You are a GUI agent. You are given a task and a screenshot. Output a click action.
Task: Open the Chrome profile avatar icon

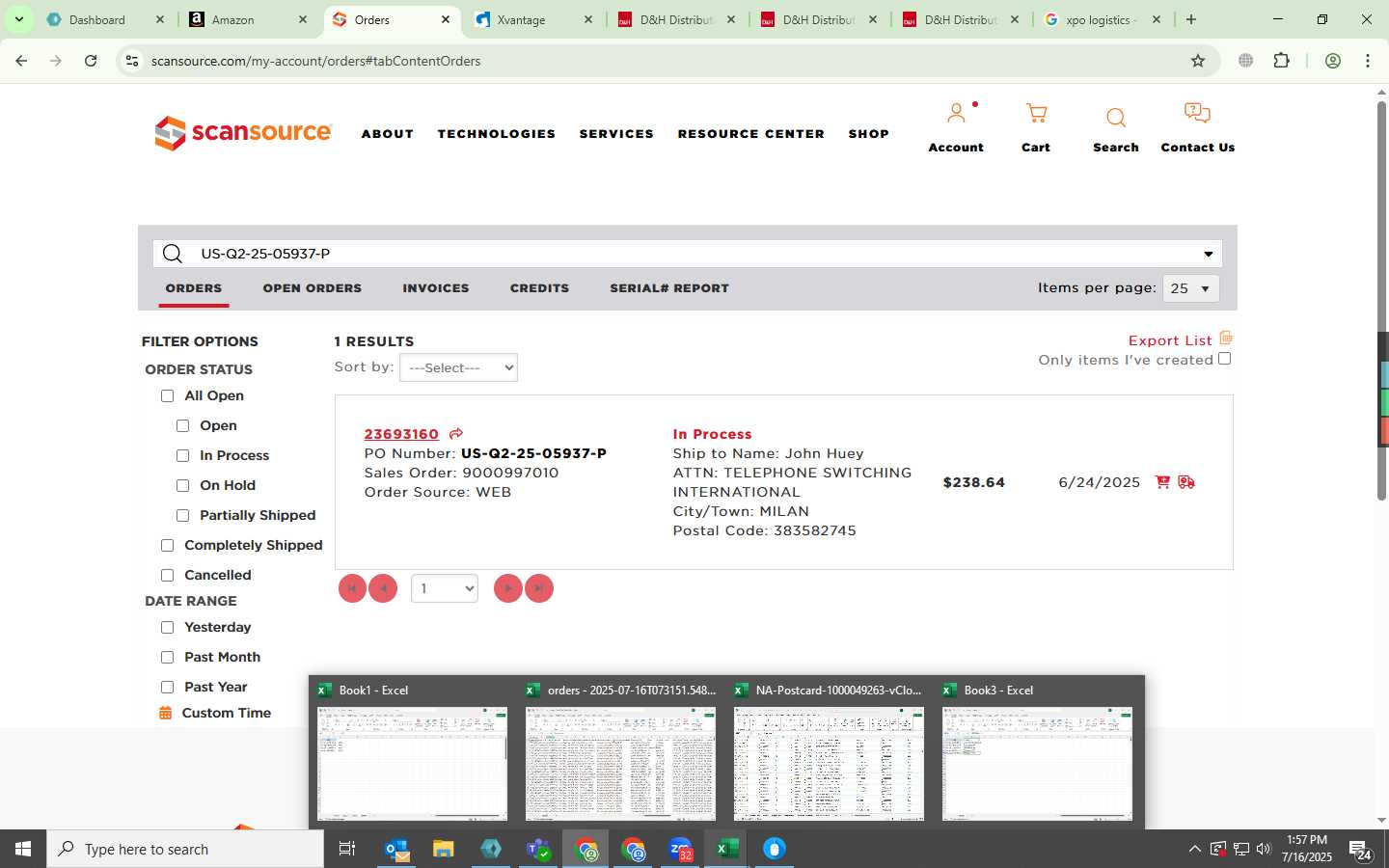1333,61
